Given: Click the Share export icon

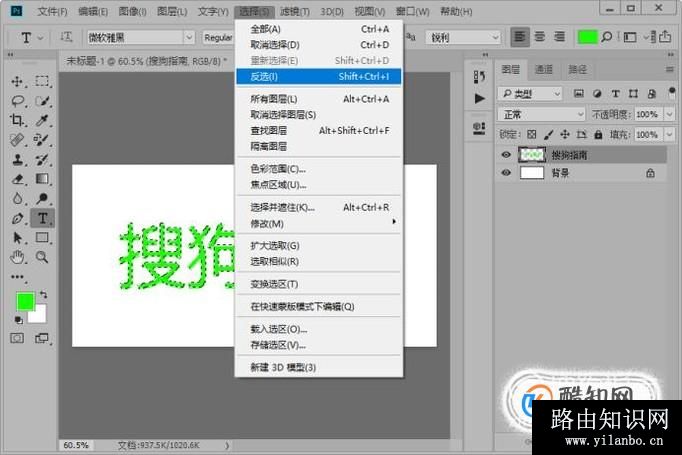Looking at the screenshot, I should coord(665,37).
